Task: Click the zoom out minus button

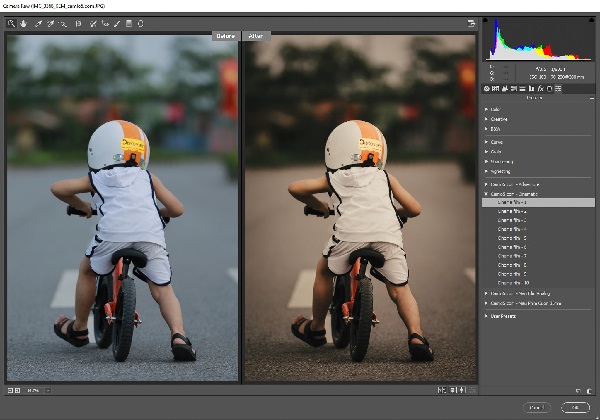Action: 10,391
